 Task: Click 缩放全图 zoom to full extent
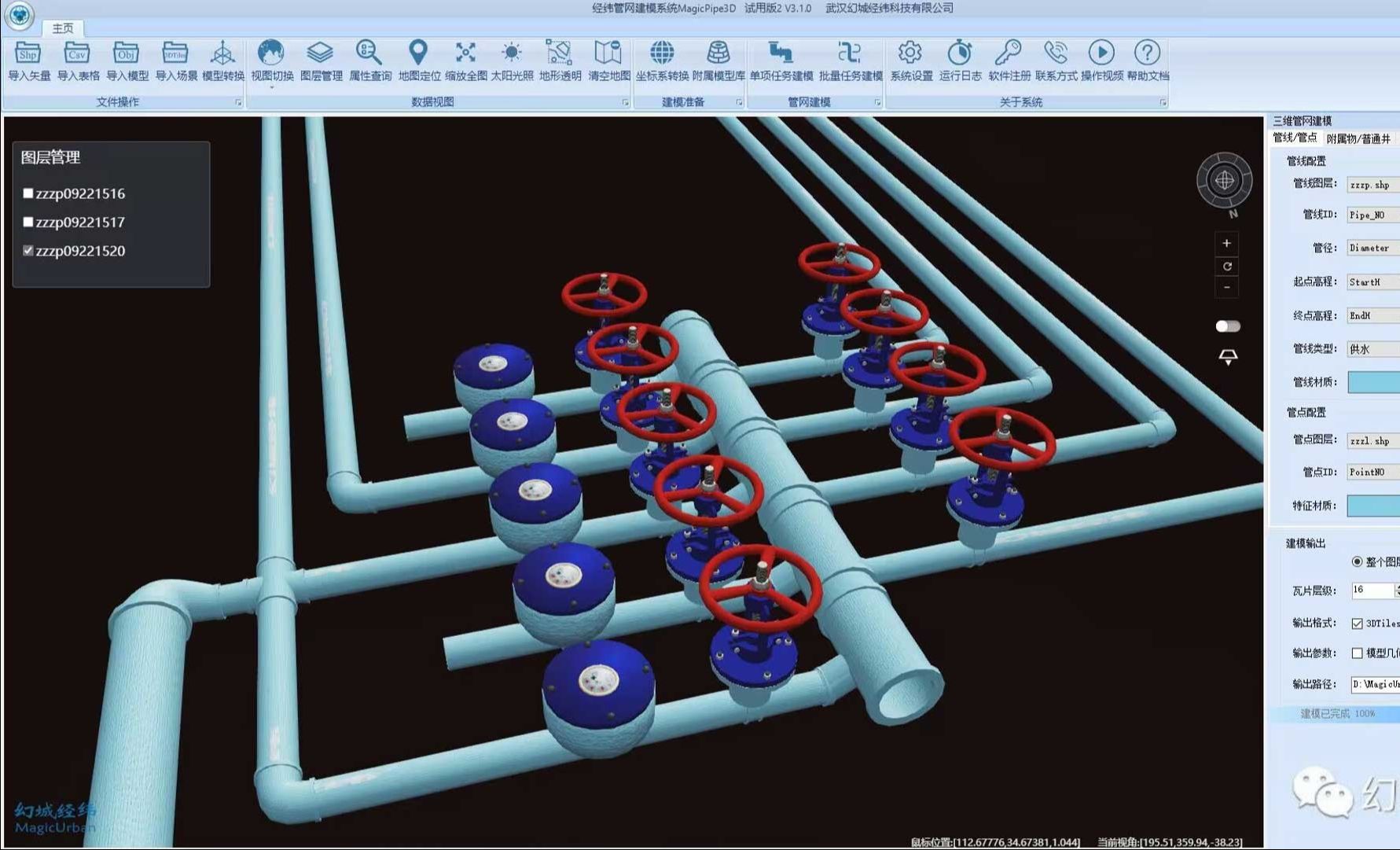click(x=465, y=61)
